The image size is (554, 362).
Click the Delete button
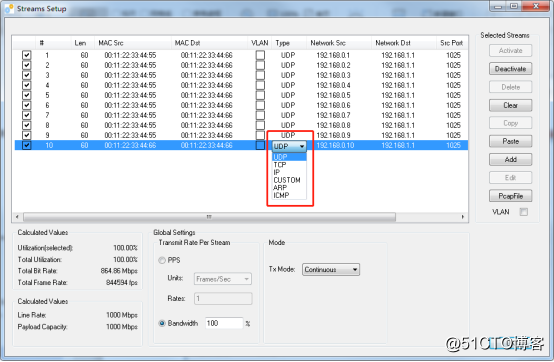click(510, 87)
